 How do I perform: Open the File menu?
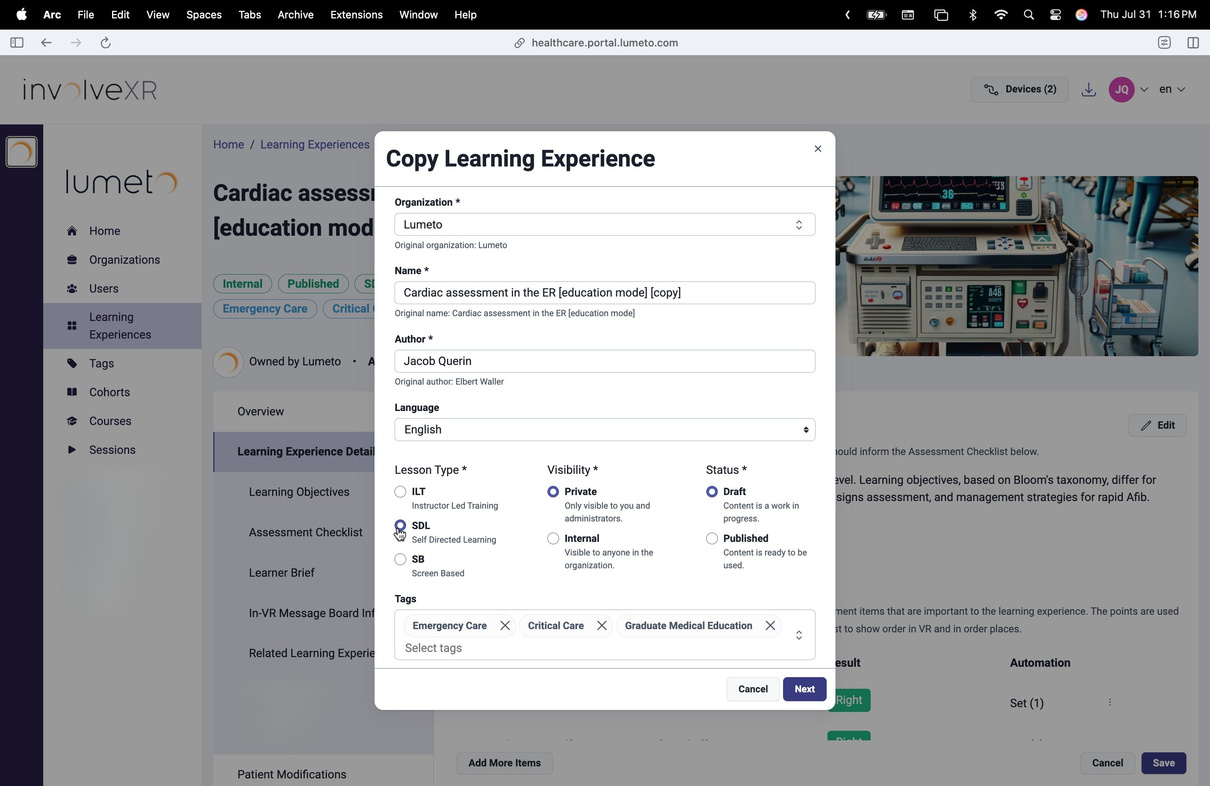coord(86,15)
